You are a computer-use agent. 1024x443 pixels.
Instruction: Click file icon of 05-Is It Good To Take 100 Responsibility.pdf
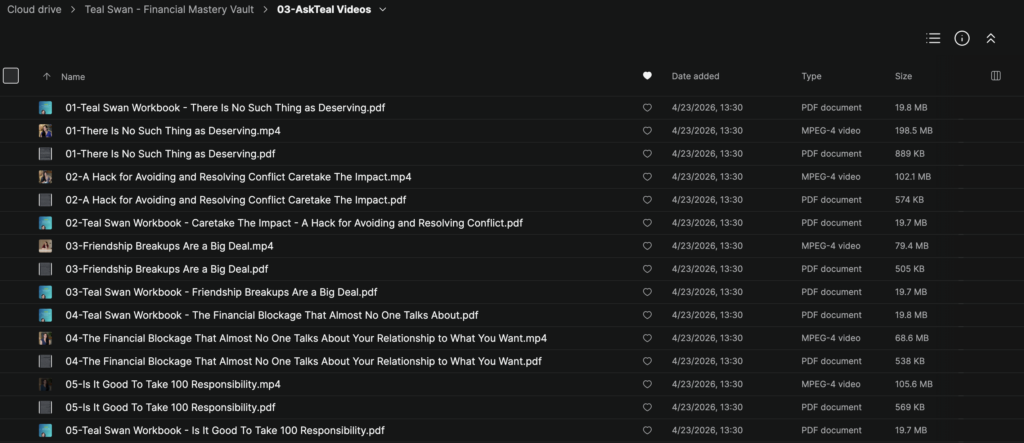coord(45,407)
